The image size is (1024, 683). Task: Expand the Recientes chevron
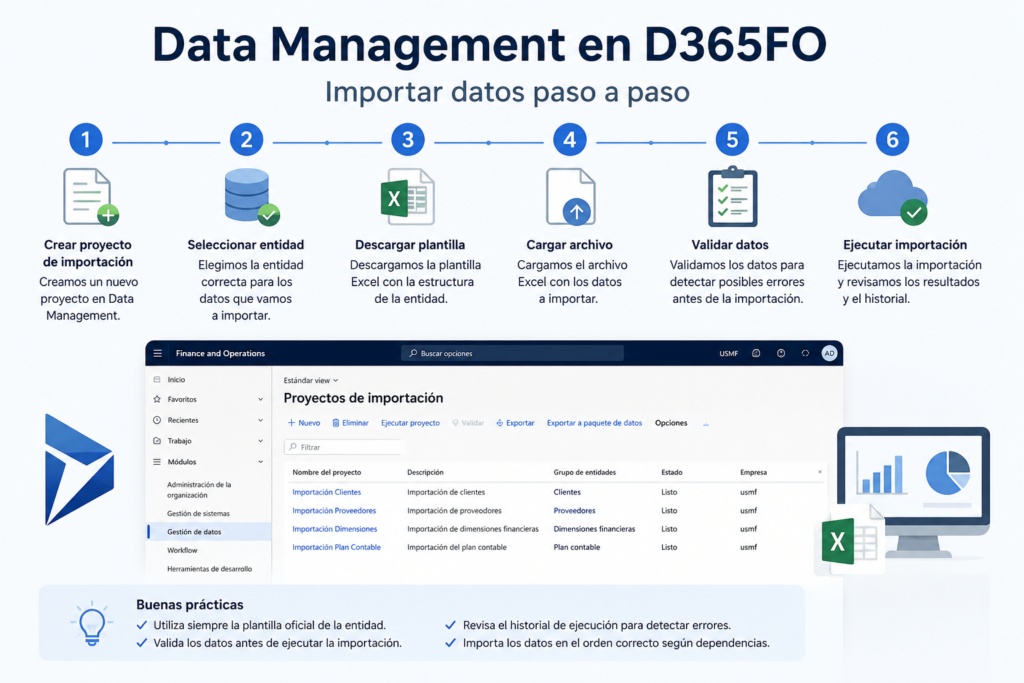261,420
